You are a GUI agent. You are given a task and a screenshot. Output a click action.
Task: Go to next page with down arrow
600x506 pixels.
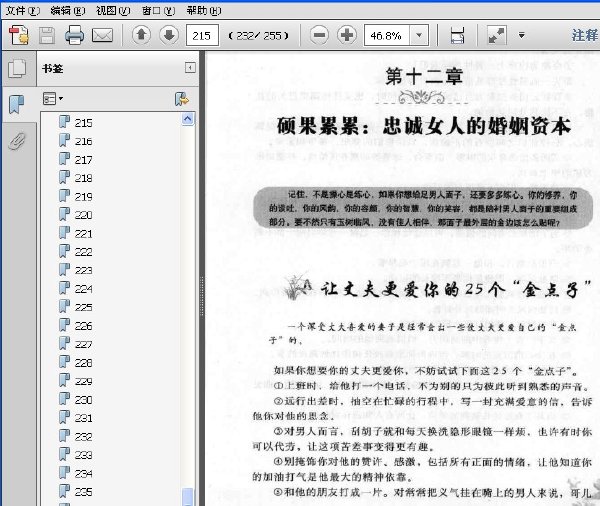(169, 35)
